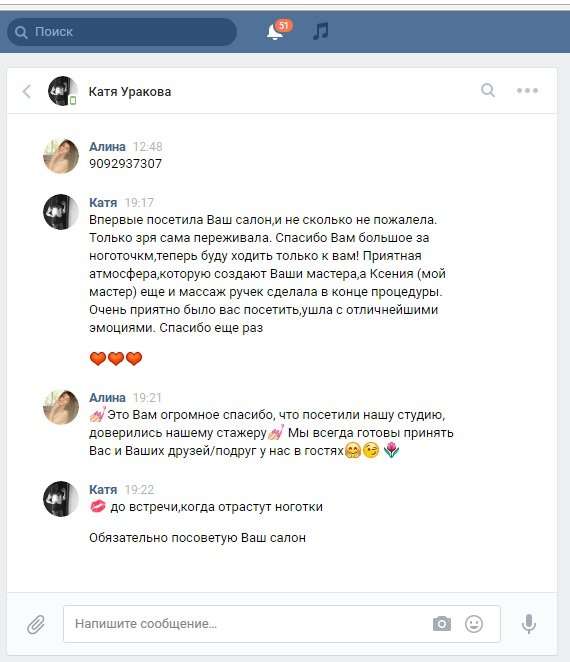
Task: Click the Поиск search field
Action: 122,32
